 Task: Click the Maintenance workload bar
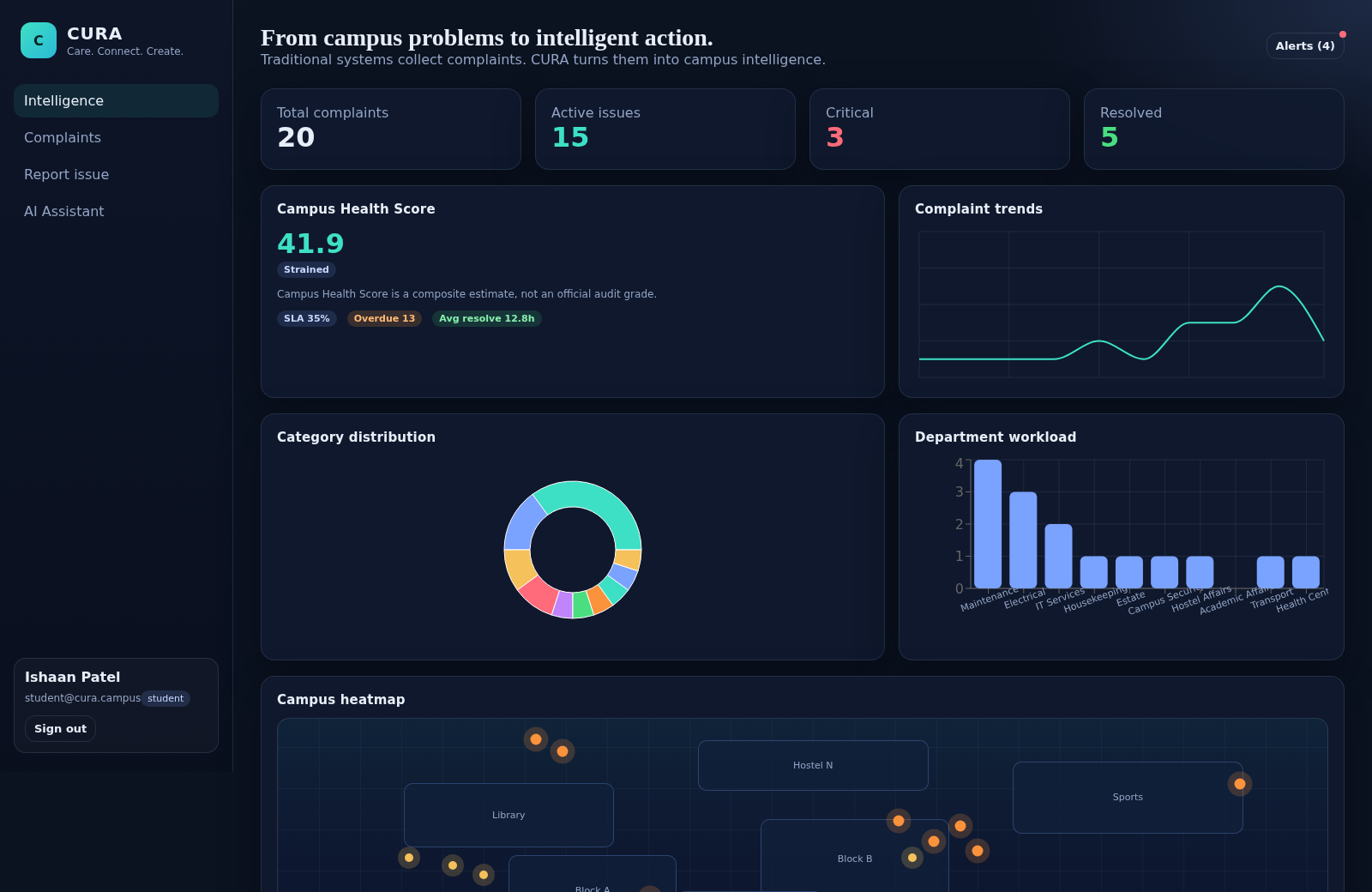(988, 524)
